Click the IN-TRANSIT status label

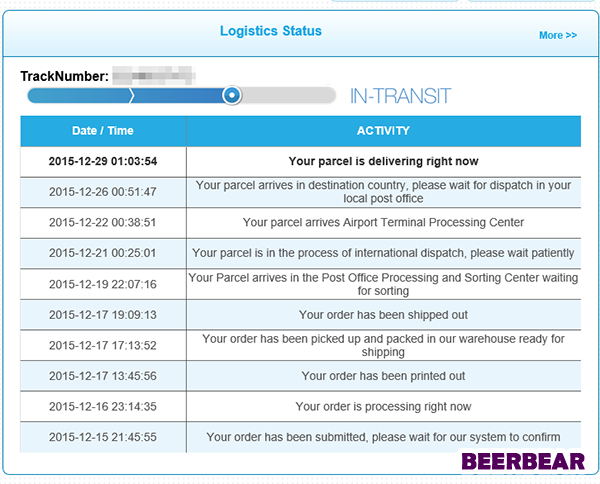(x=400, y=96)
